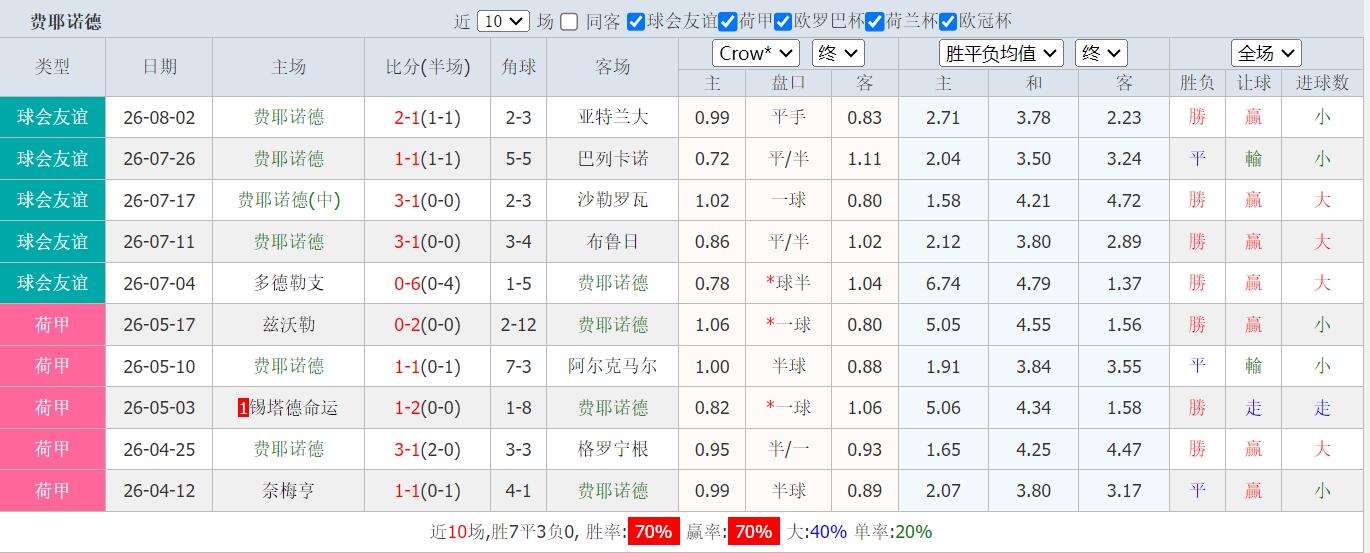Click 走 handicap result in 锡塔德命运 row
1370x553 pixels.
tap(1254, 408)
